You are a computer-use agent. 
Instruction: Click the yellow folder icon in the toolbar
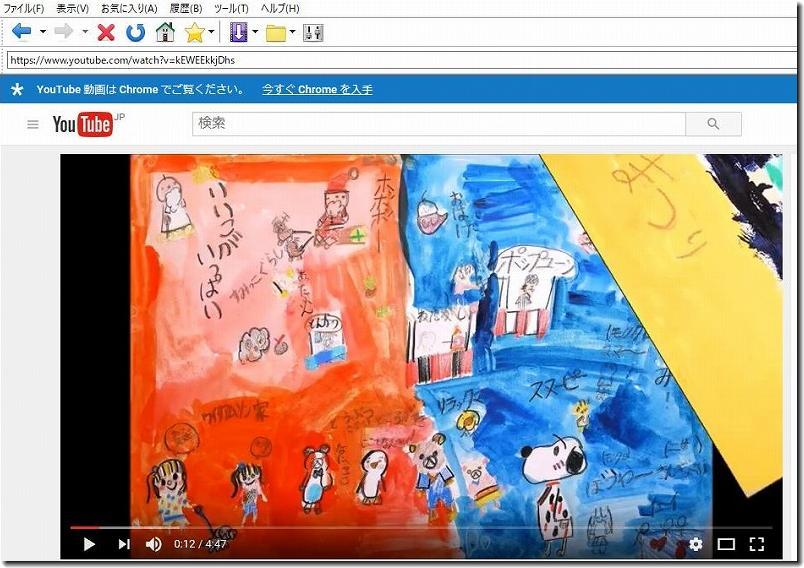276,33
